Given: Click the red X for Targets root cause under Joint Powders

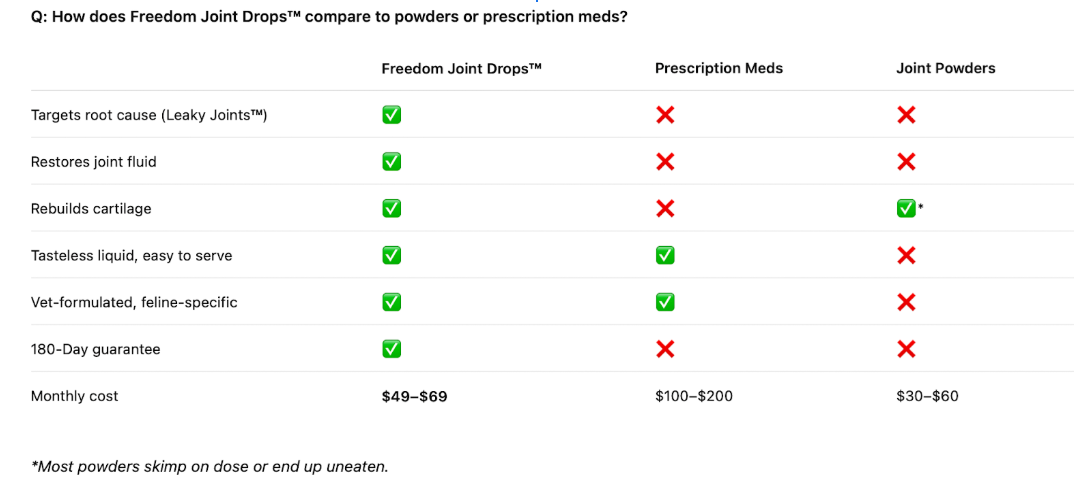Looking at the screenshot, I should point(906,115).
